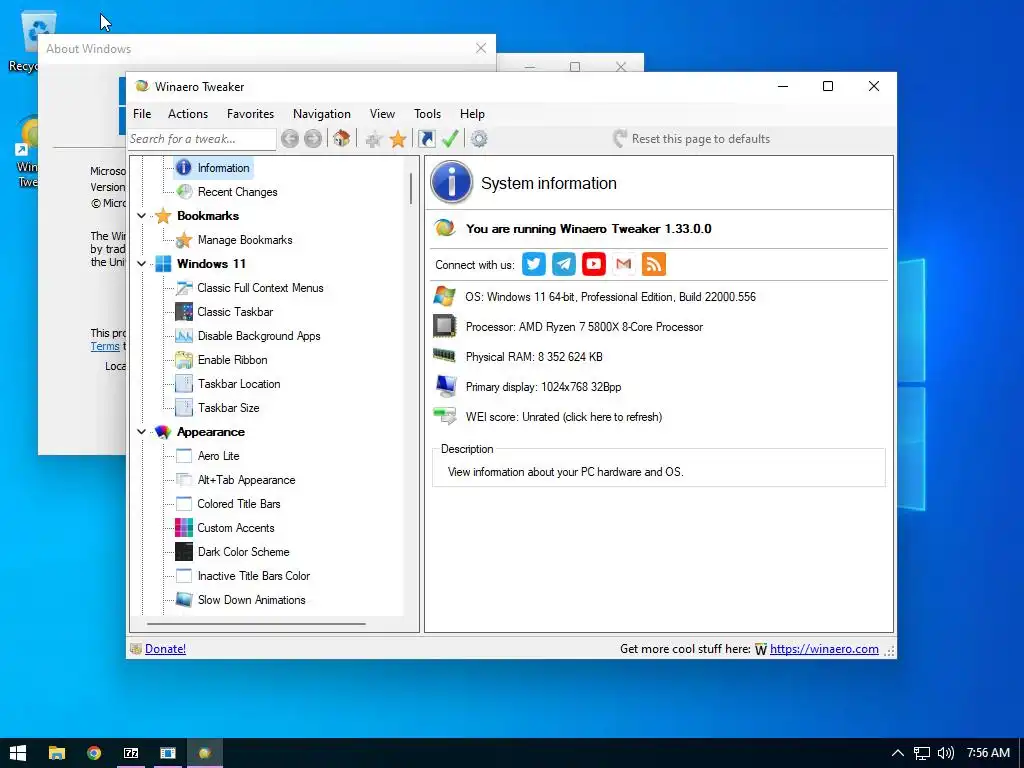Collapse the Windows 11 tree section

click(x=141, y=264)
